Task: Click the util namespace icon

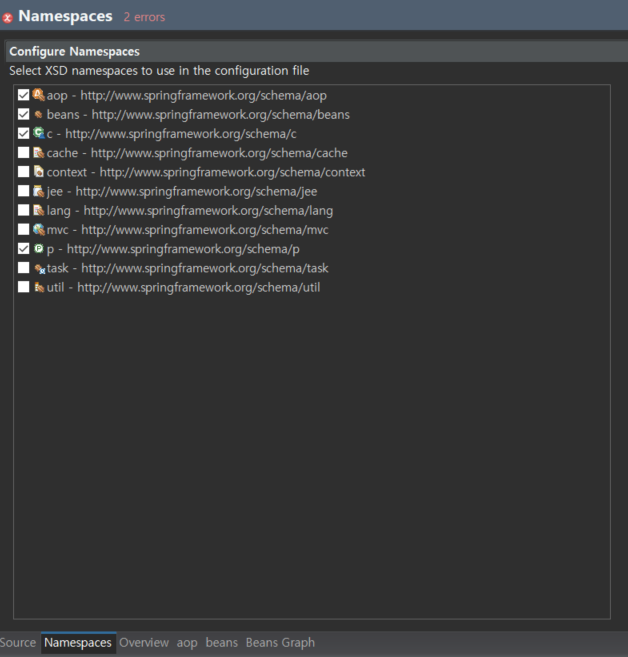Action: [39, 287]
